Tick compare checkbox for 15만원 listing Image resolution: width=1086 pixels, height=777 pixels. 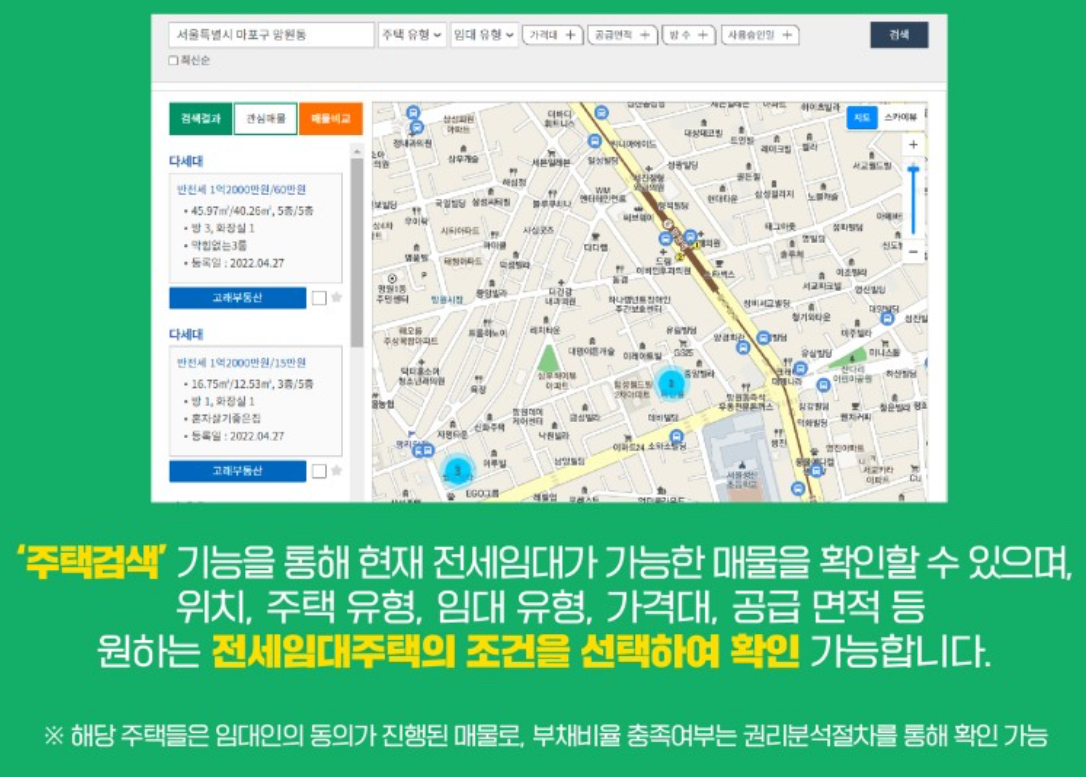coord(319,472)
